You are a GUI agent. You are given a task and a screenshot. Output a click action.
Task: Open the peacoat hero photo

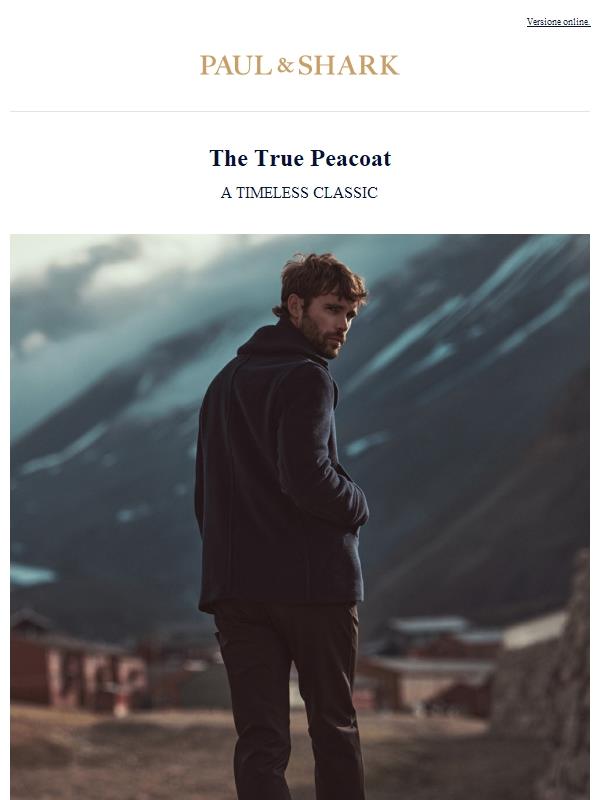pos(300,517)
